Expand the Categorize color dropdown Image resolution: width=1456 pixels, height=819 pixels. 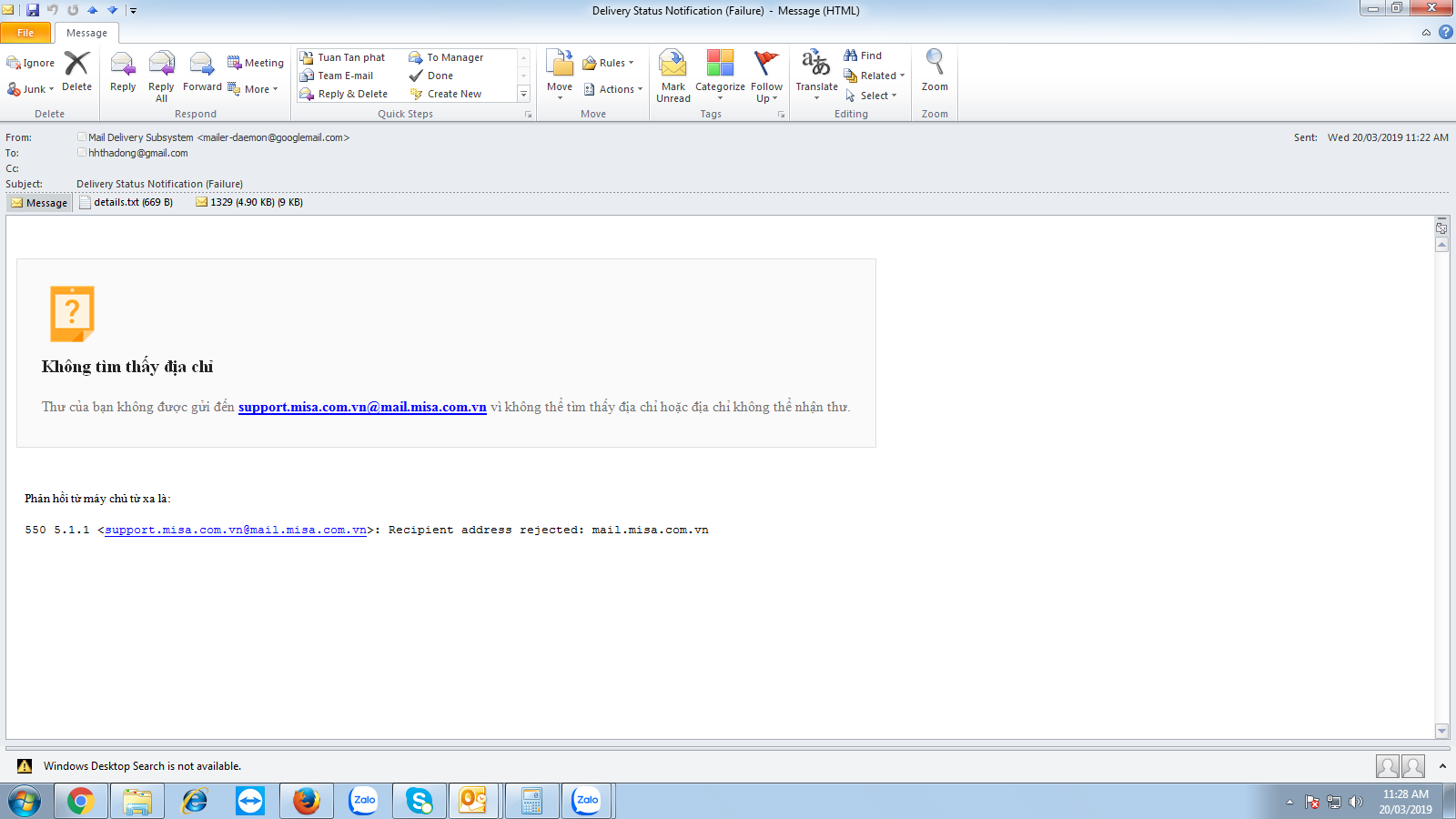720,75
